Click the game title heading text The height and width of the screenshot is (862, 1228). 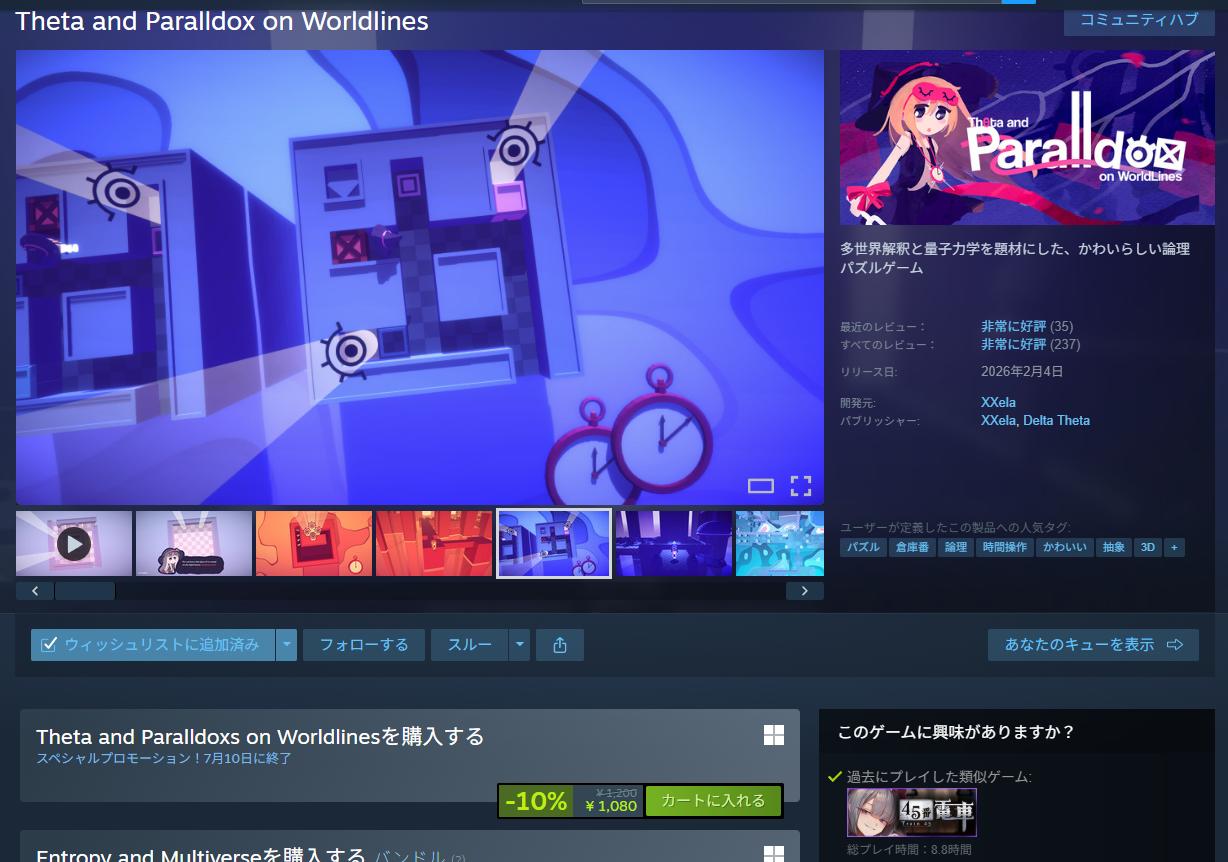222,21
